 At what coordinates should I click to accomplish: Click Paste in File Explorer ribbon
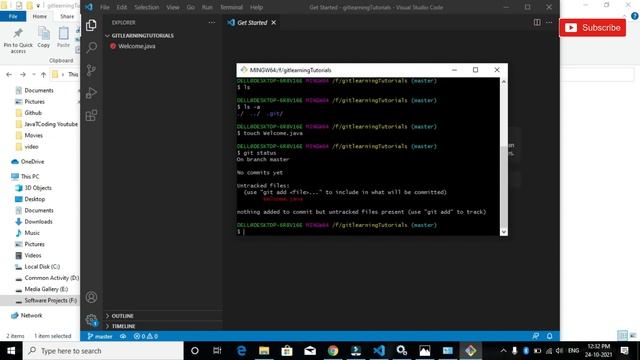[x=63, y=38]
